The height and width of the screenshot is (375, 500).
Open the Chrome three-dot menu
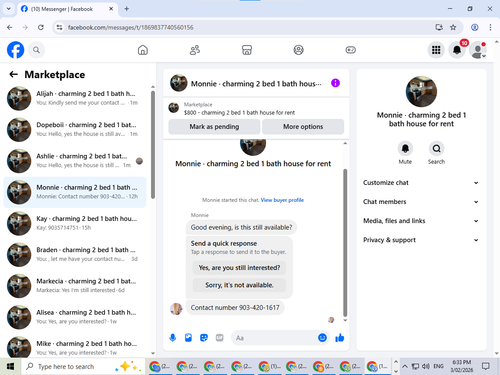click(490, 27)
